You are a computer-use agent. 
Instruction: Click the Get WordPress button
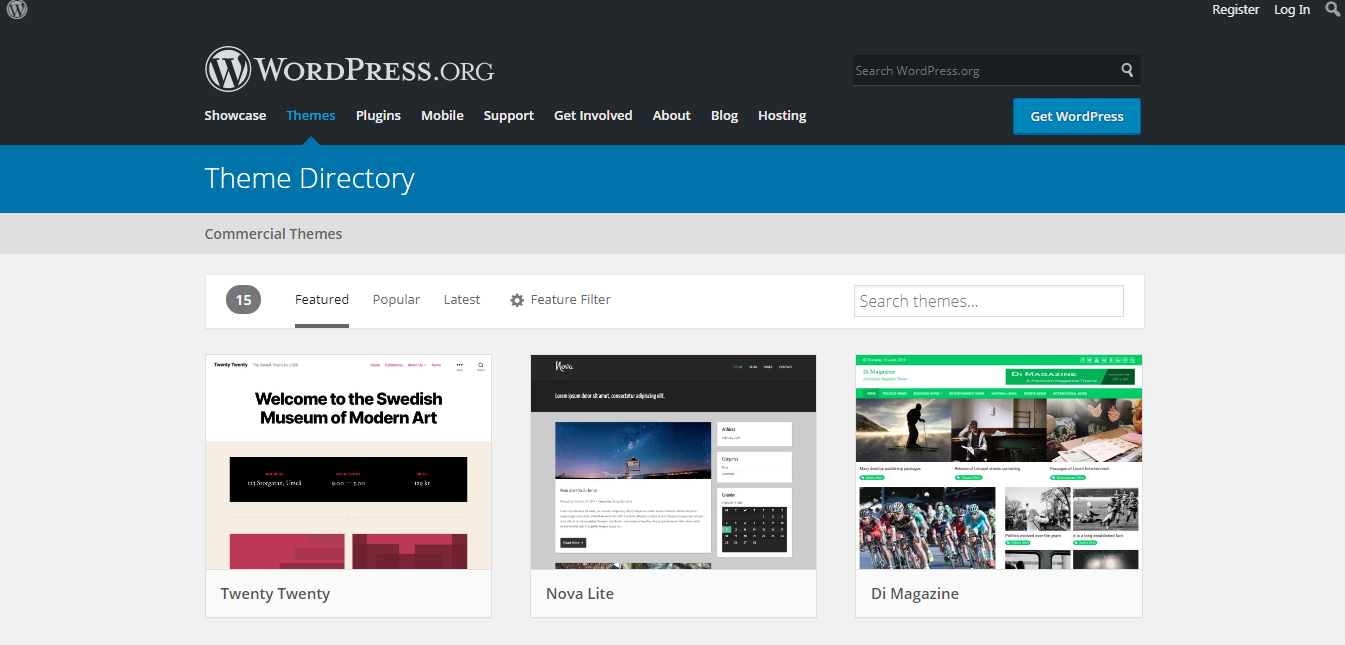pyautogui.click(x=1076, y=116)
